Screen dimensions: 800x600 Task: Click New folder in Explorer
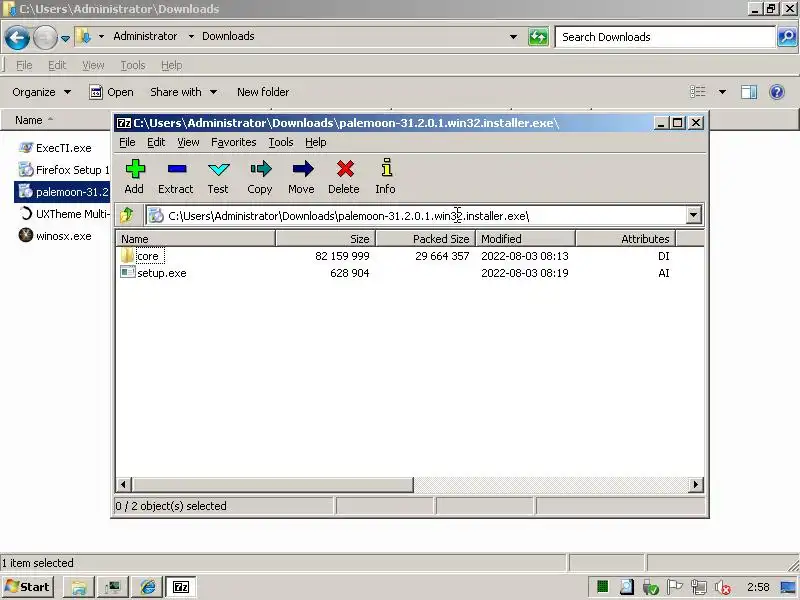pos(263,92)
